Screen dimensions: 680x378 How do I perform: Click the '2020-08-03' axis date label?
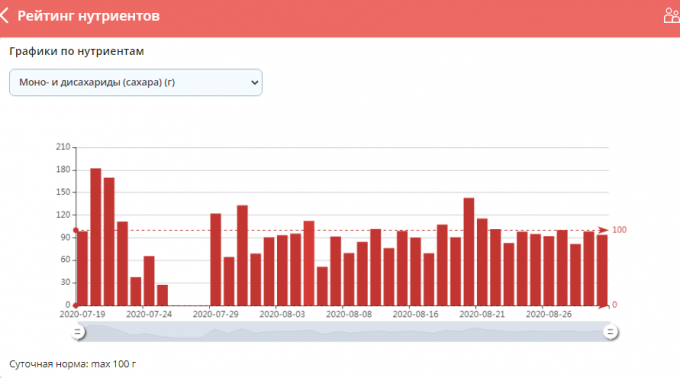click(x=282, y=314)
